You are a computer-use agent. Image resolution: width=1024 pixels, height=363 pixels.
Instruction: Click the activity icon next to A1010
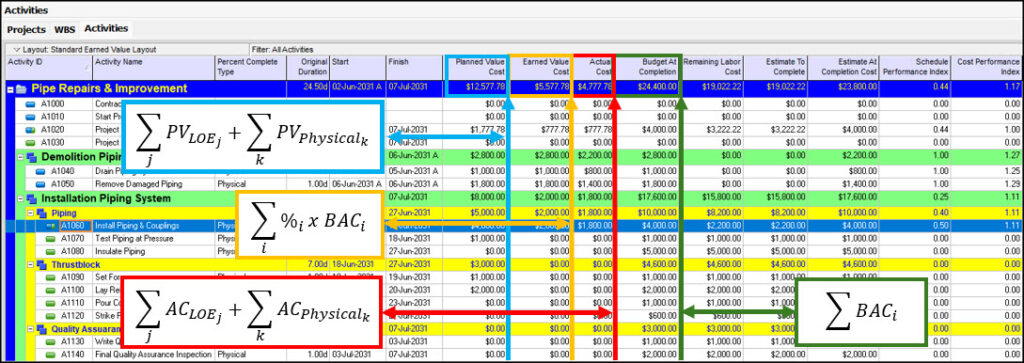pyautogui.click(x=30, y=117)
